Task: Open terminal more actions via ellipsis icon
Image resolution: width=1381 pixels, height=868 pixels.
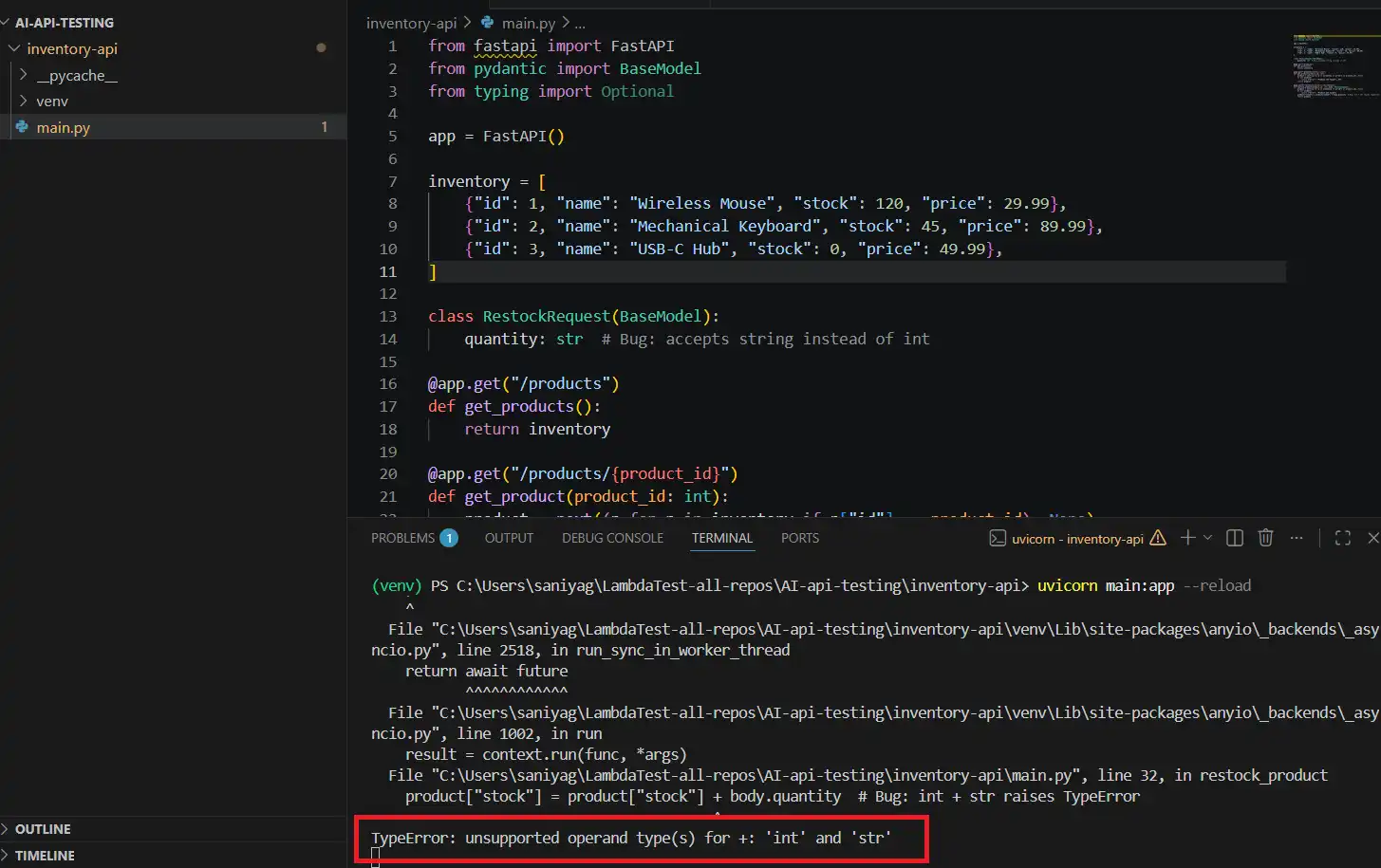Action: tap(1297, 538)
